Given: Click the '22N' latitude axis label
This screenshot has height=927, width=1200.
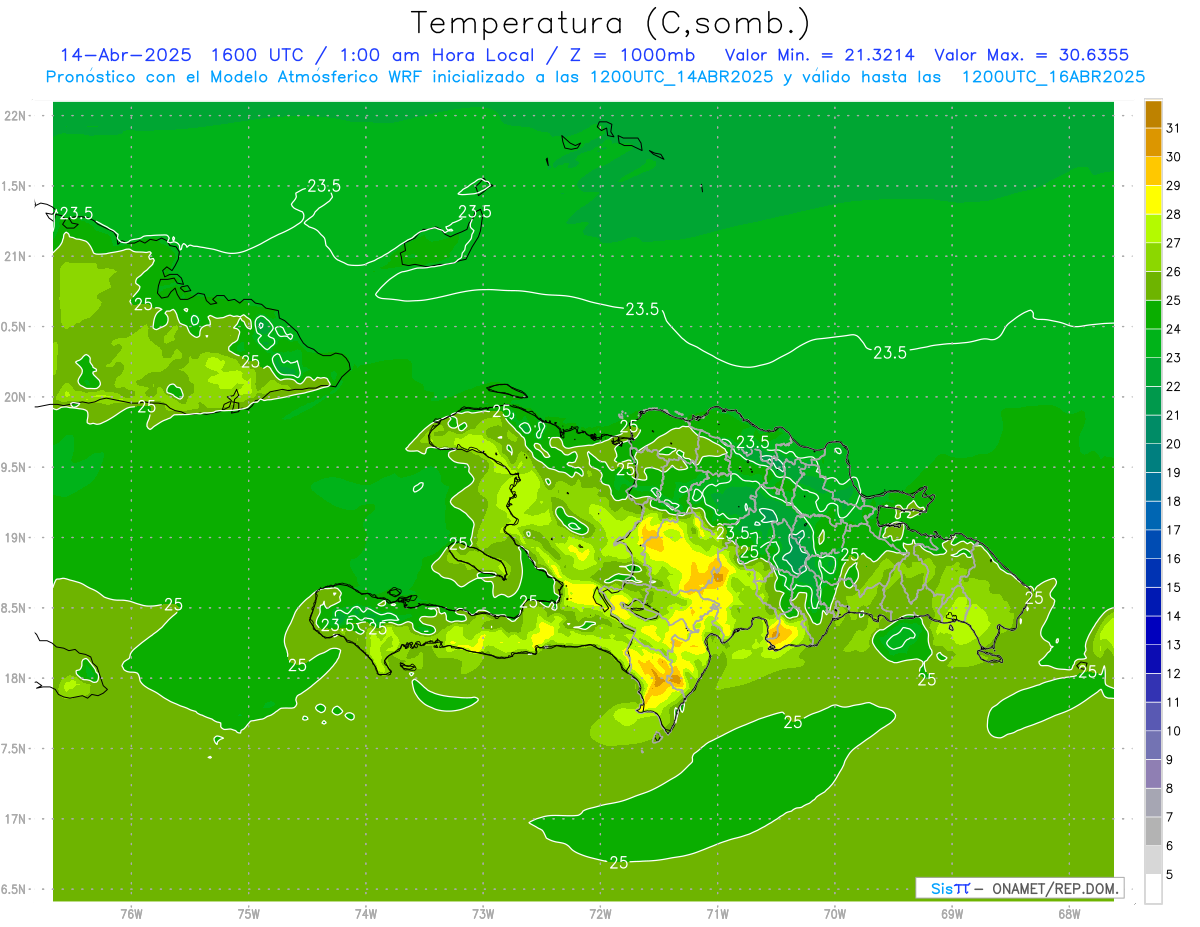Looking at the screenshot, I should [x=15, y=116].
